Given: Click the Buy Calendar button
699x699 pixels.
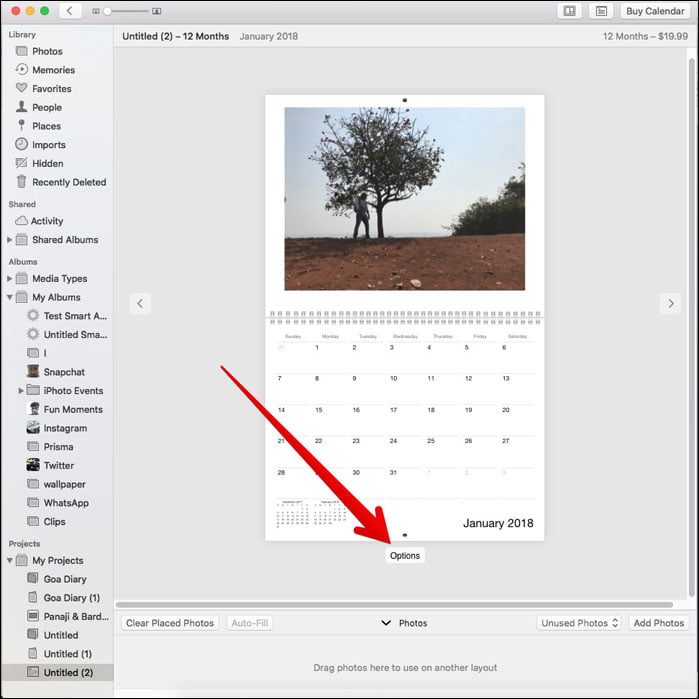Looking at the screenshot, I should (655, 11).
